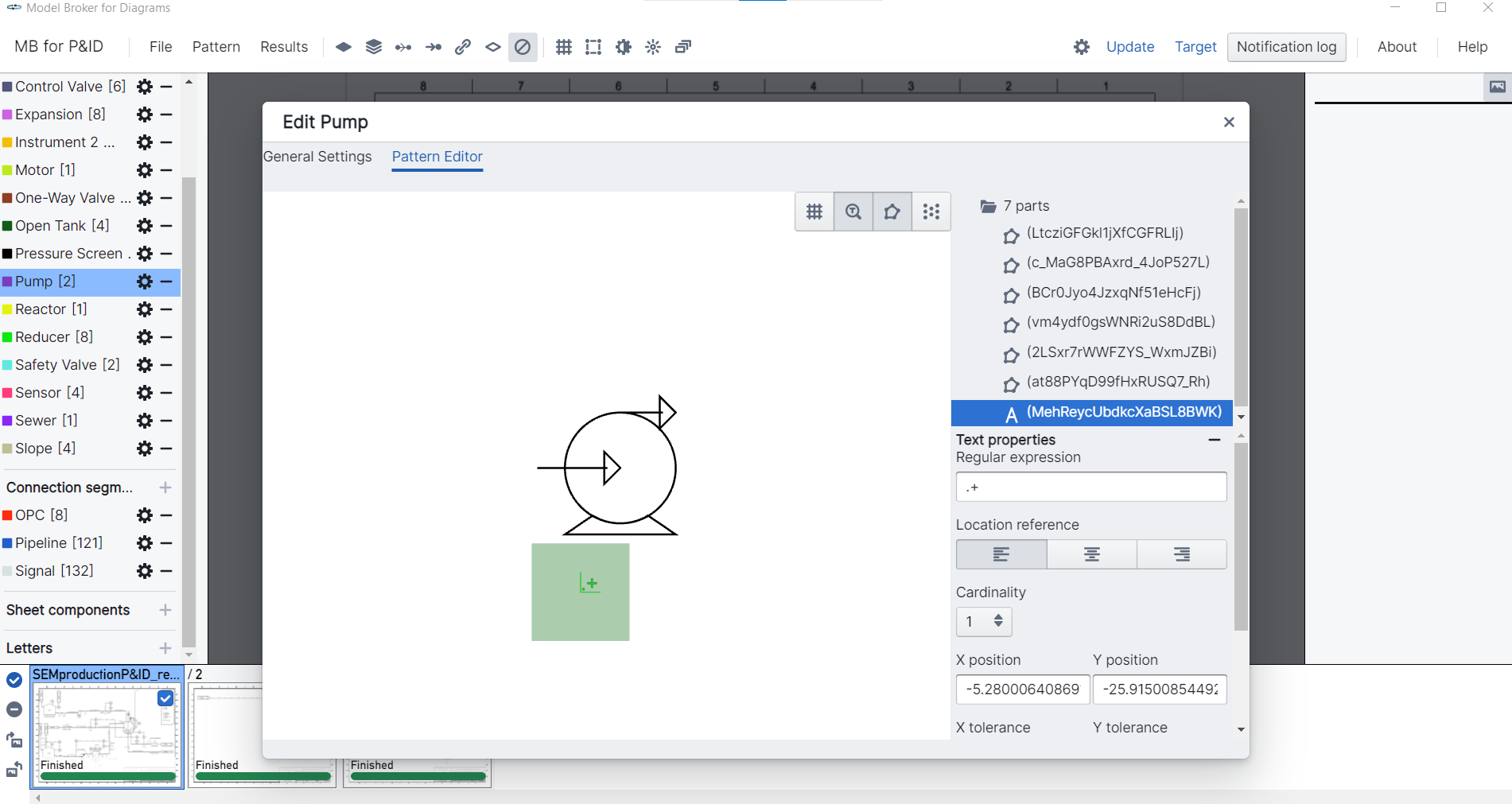
Task: Select Sewer [1] in pattern list
Action: [x=46, y=421]
